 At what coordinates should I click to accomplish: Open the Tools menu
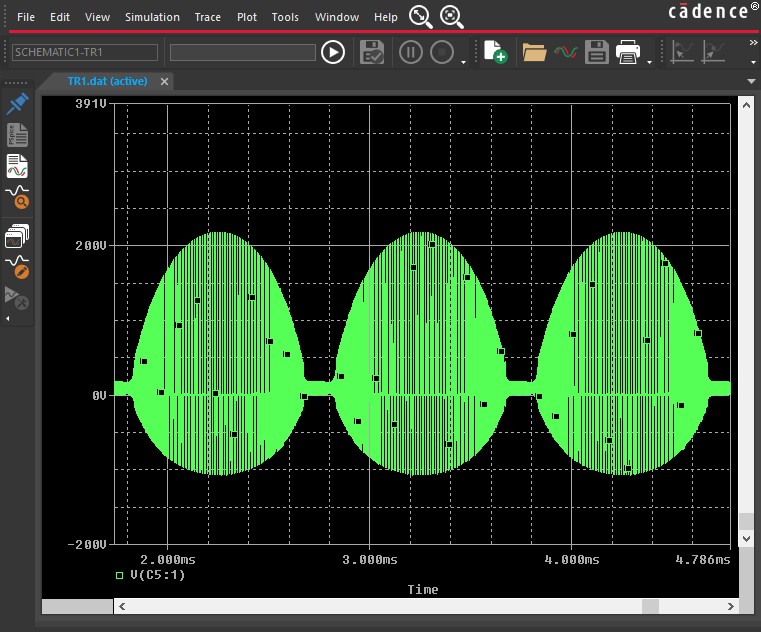tap(285, 17)
